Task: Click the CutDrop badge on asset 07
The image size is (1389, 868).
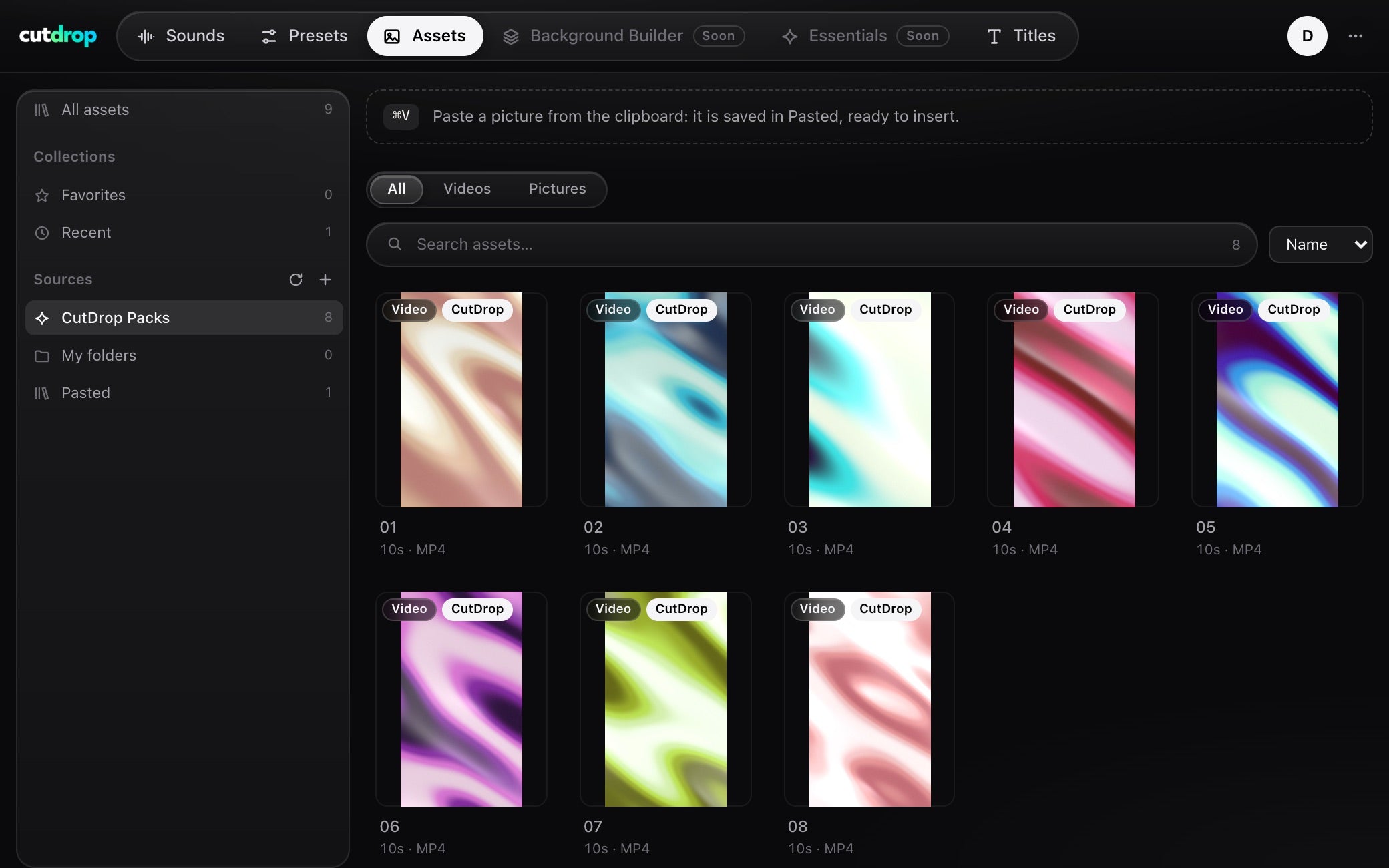Action: point(681,609)
